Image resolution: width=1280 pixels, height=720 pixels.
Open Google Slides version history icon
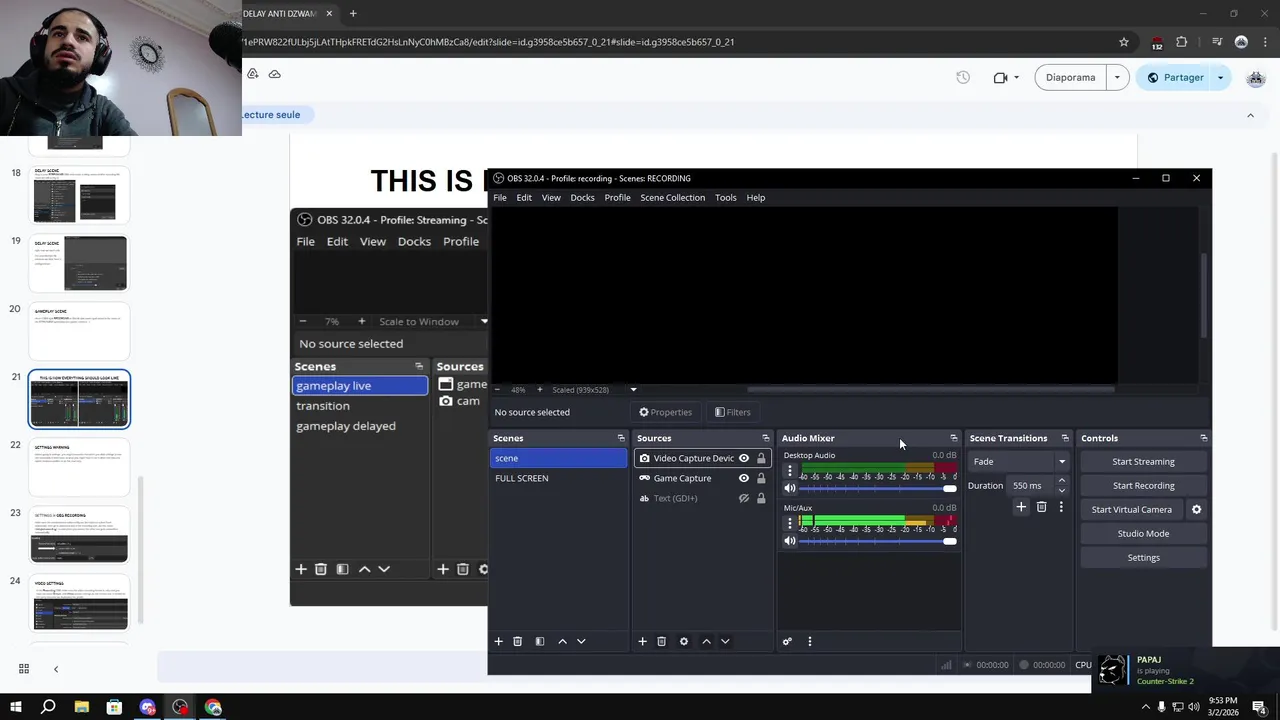click(x=963, y=77)
